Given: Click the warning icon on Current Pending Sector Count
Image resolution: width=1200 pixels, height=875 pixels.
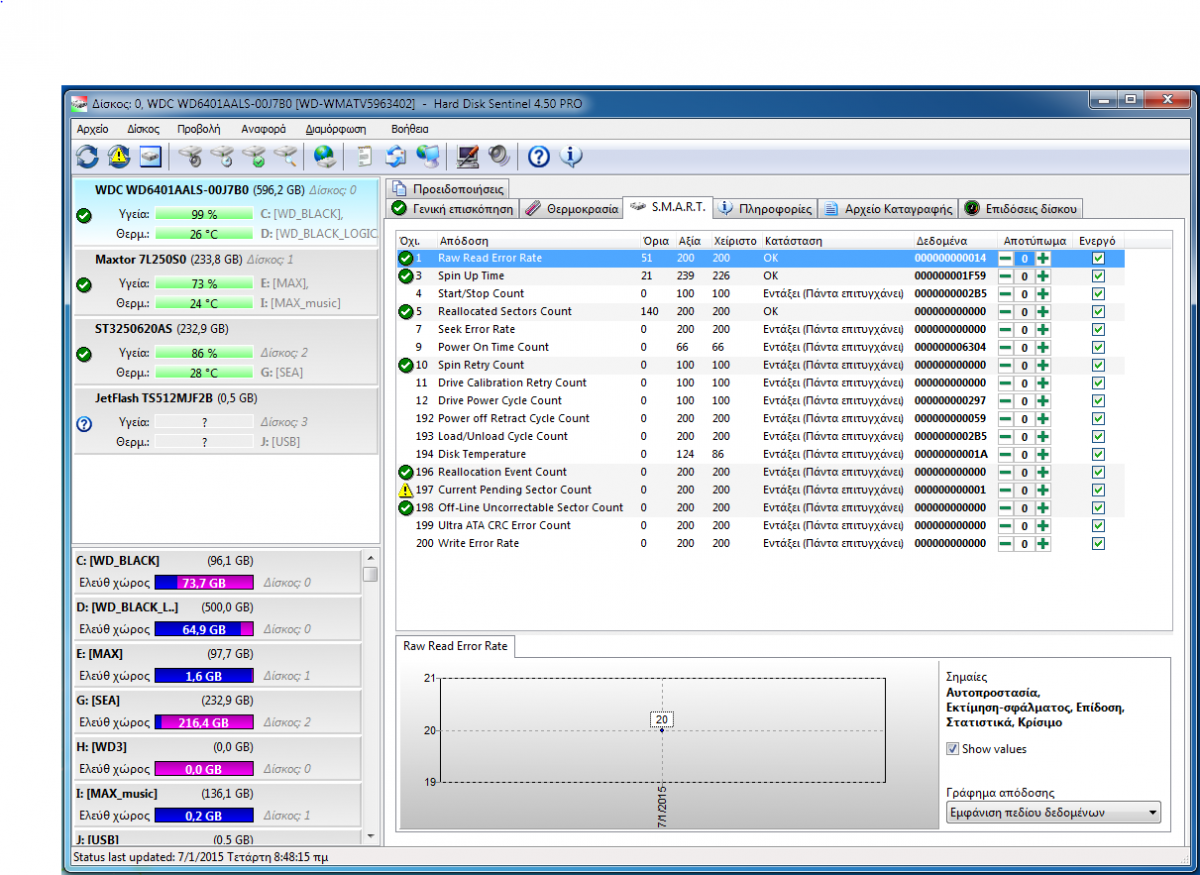Looking at the screenshot, I should pos(405,490).
